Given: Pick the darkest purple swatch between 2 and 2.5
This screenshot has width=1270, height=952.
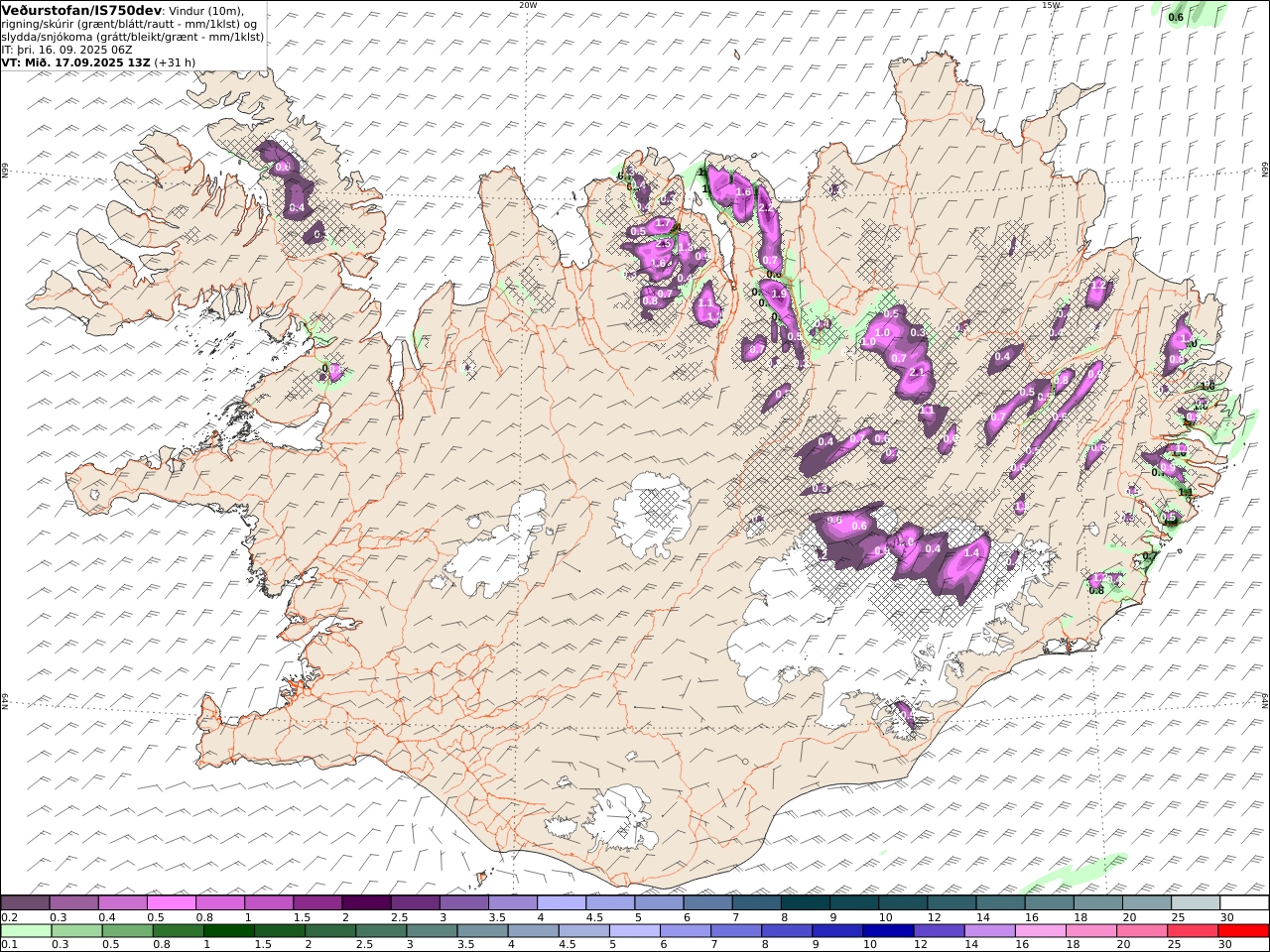Looking at the screenshot, I should click(x=366, y=902).
